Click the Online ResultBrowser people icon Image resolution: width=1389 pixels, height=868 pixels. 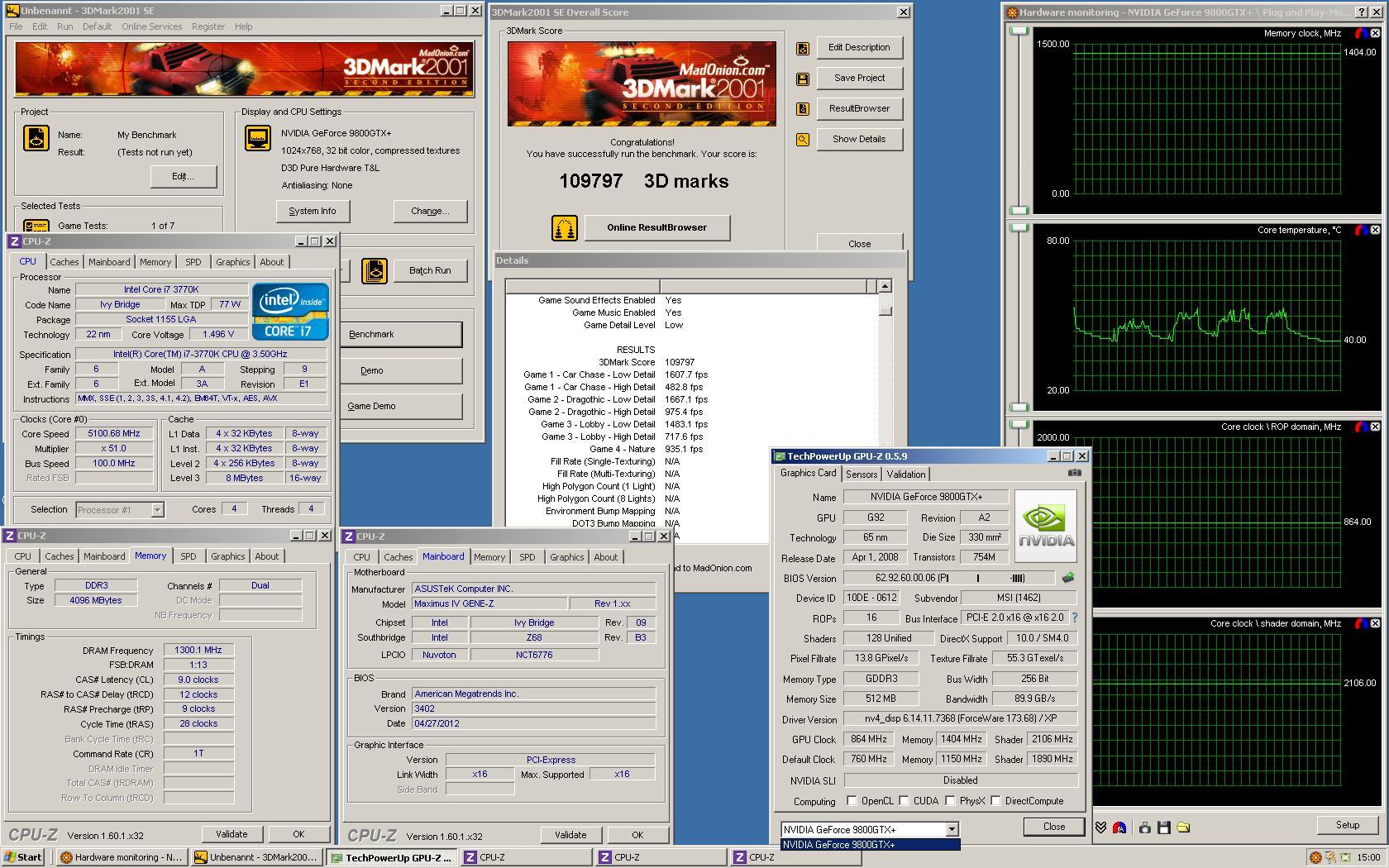[565, 228]
